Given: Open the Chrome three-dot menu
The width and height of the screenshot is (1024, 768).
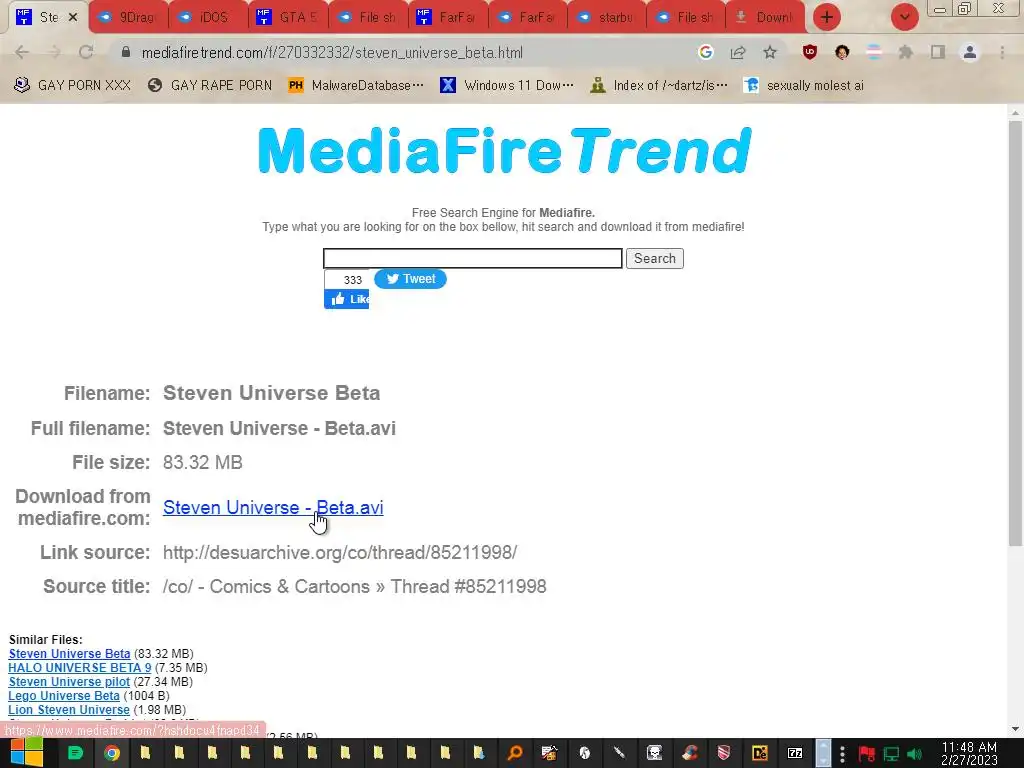Looking at the screenshot, I should (x=1002, y=52).
